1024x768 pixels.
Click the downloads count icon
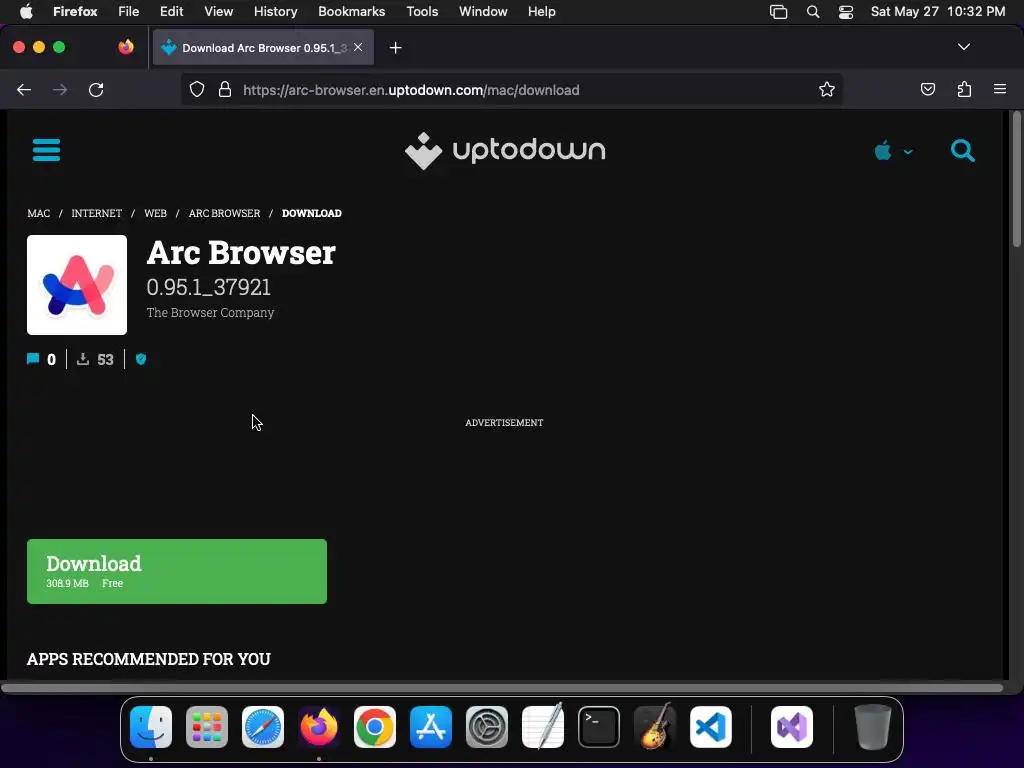(x=83, y=359)
